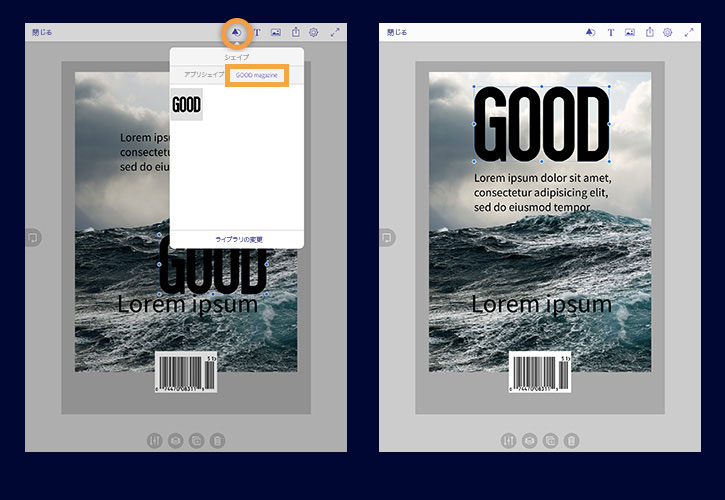Open the adjustment sliders icon below the right canvas

(x=509, y=440)
